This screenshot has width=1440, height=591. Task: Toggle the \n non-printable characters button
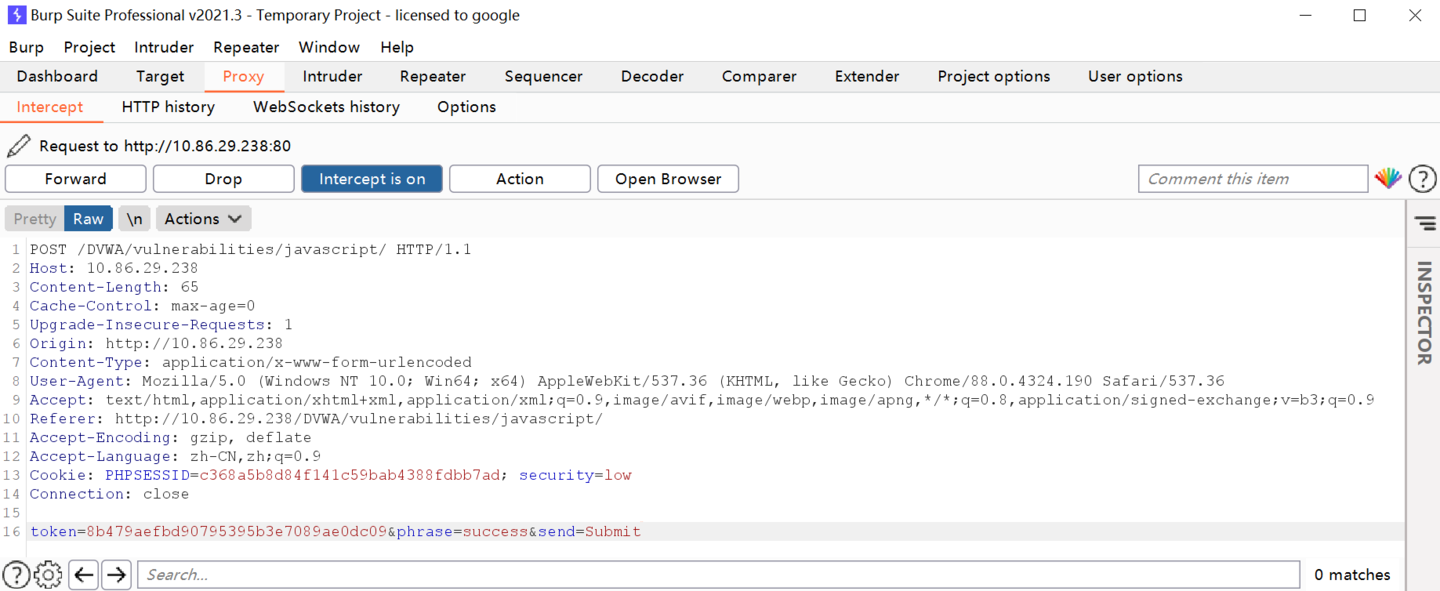point(134,219)
